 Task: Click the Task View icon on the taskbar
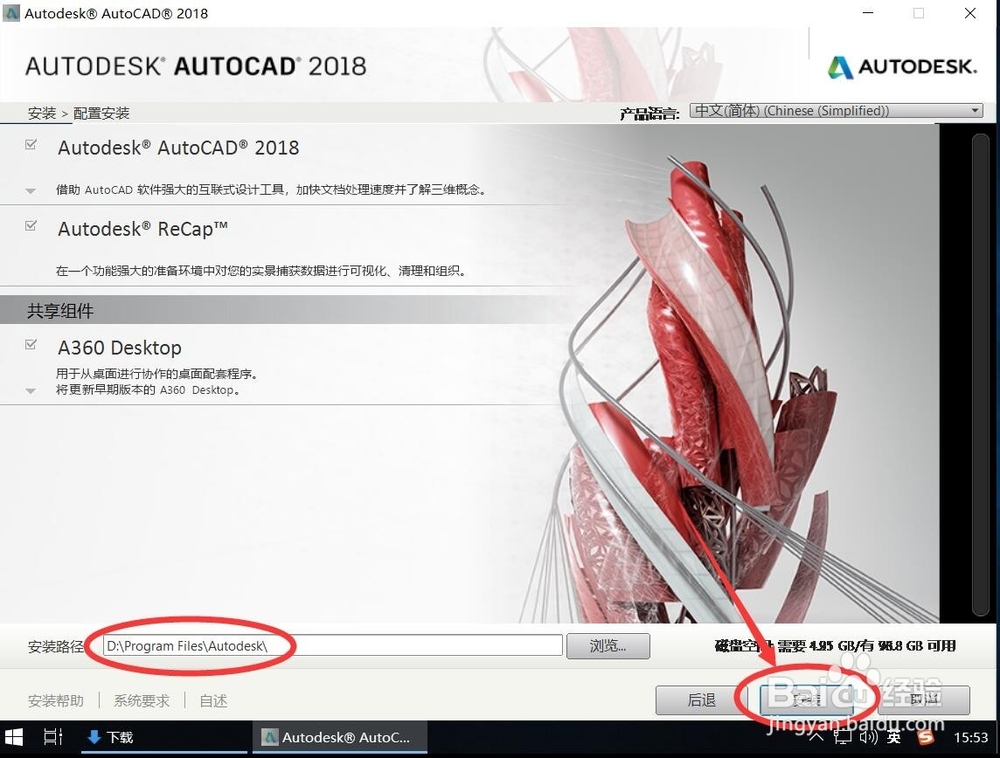click(x=53, y=737)
